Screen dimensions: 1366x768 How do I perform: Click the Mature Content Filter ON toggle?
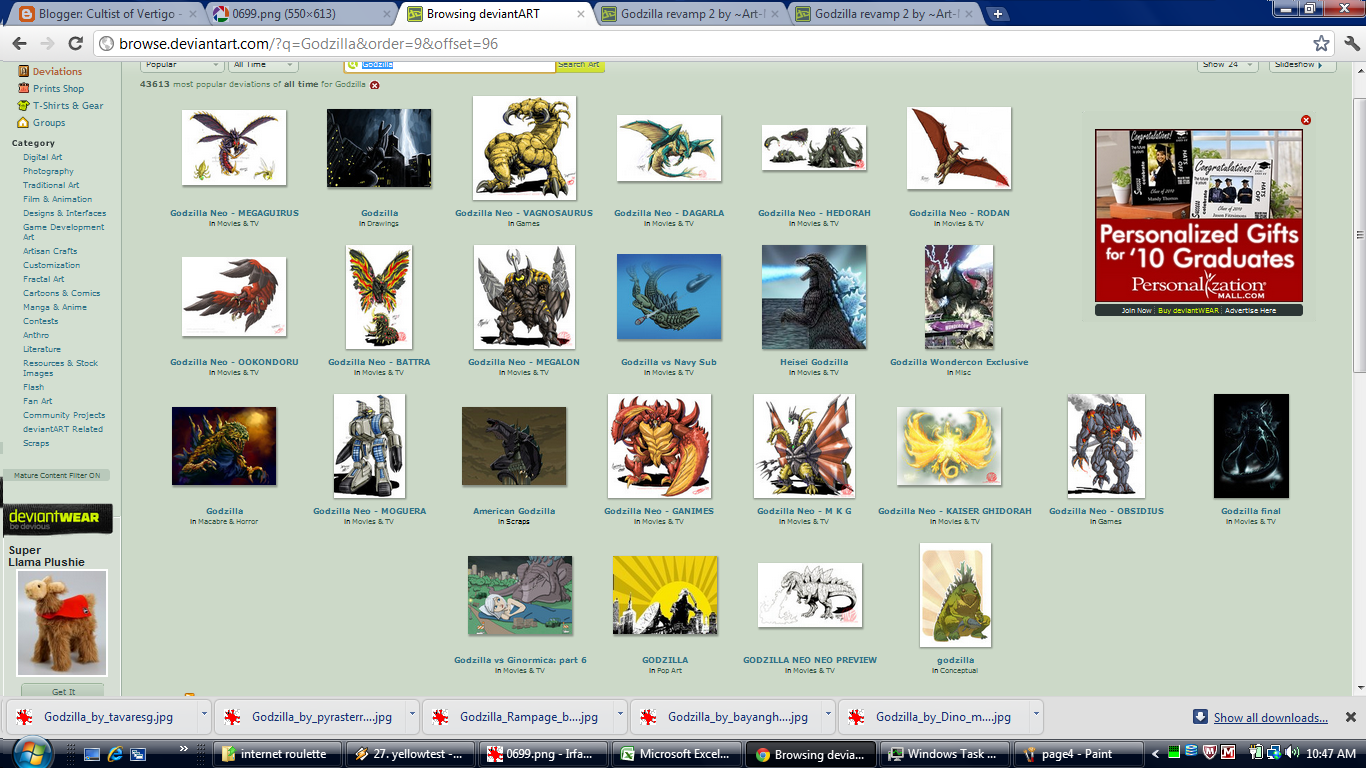[x=56, y=475]
